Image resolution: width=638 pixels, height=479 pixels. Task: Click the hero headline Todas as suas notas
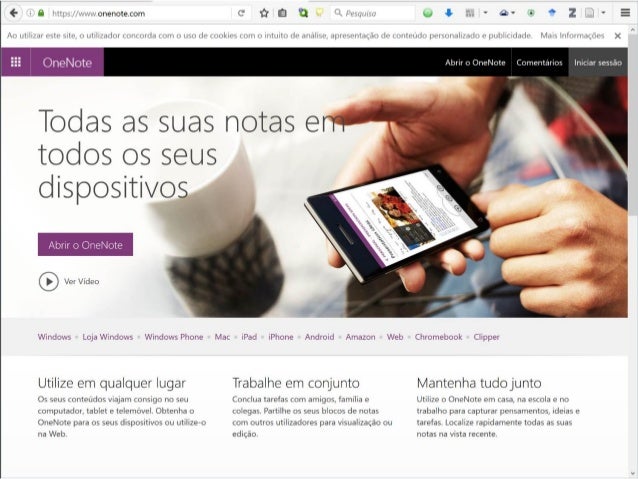191,153
